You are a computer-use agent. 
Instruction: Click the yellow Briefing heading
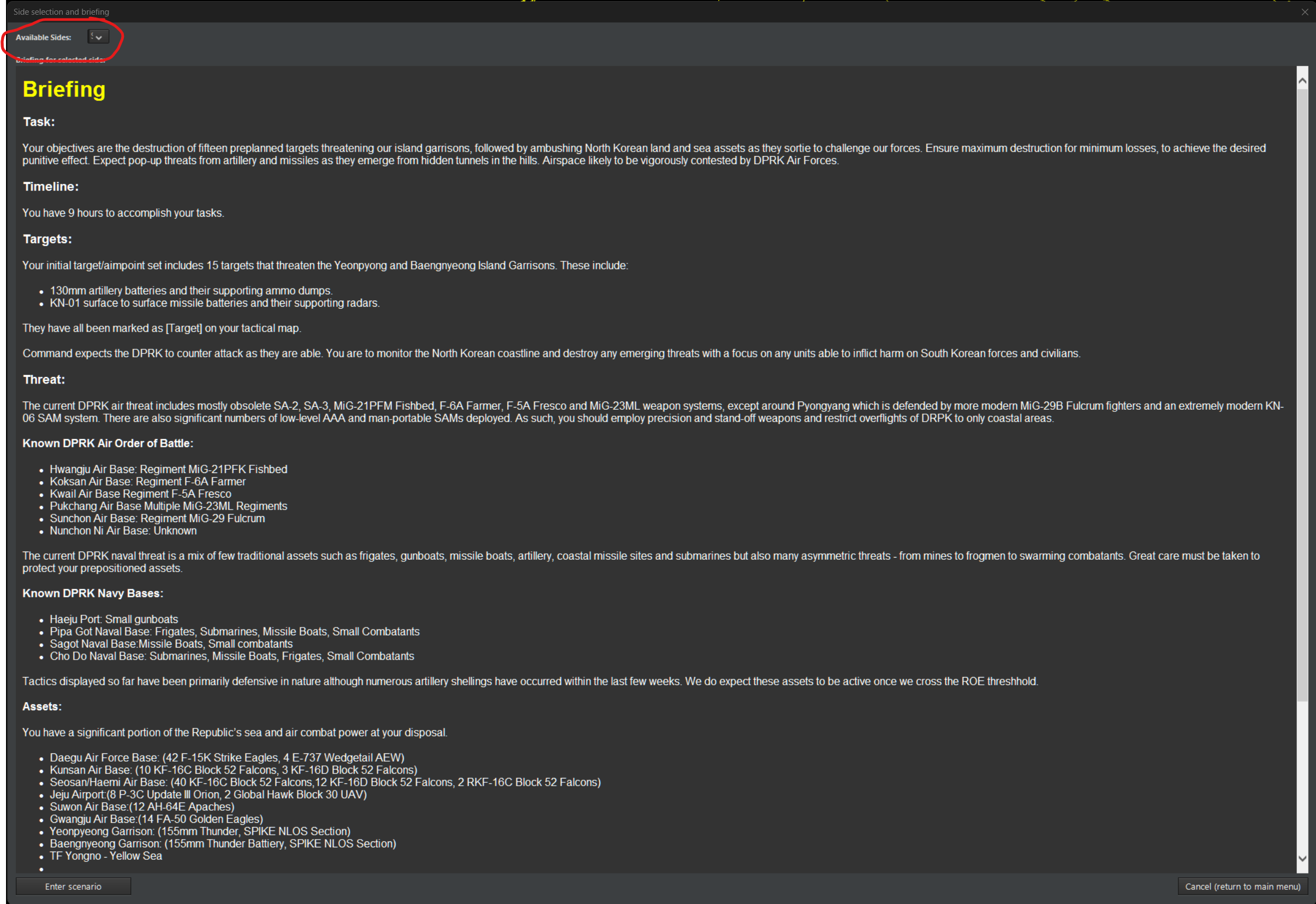pyautogui.click(x=64, y=89)
